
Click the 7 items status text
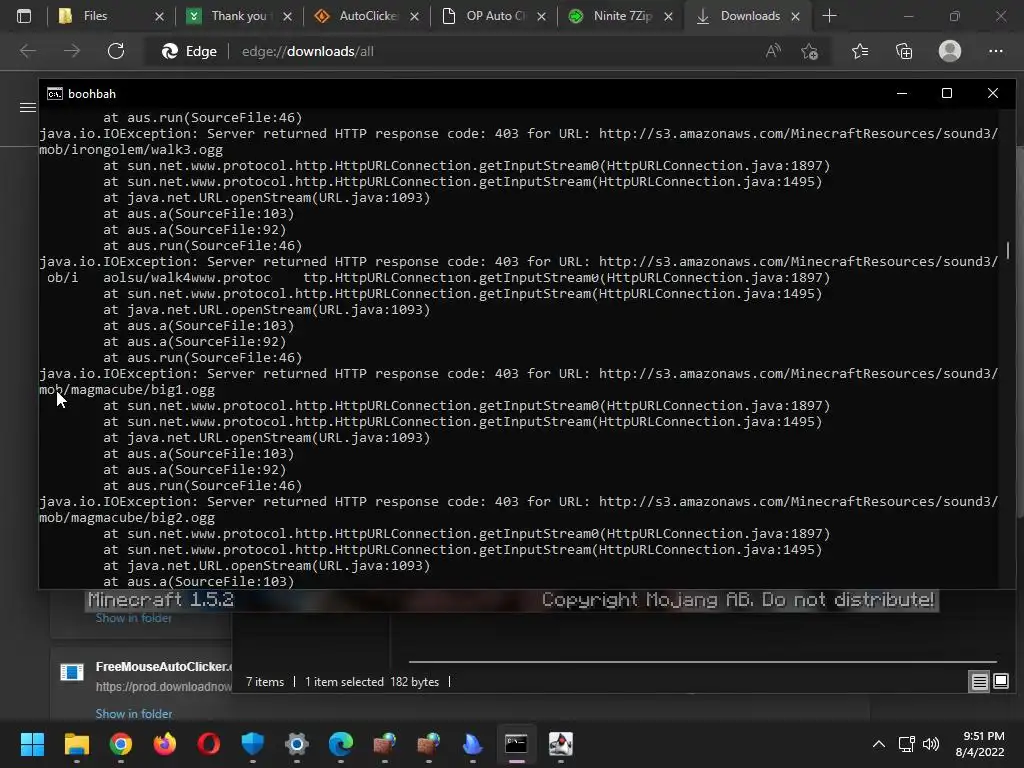tap(265, 682)
